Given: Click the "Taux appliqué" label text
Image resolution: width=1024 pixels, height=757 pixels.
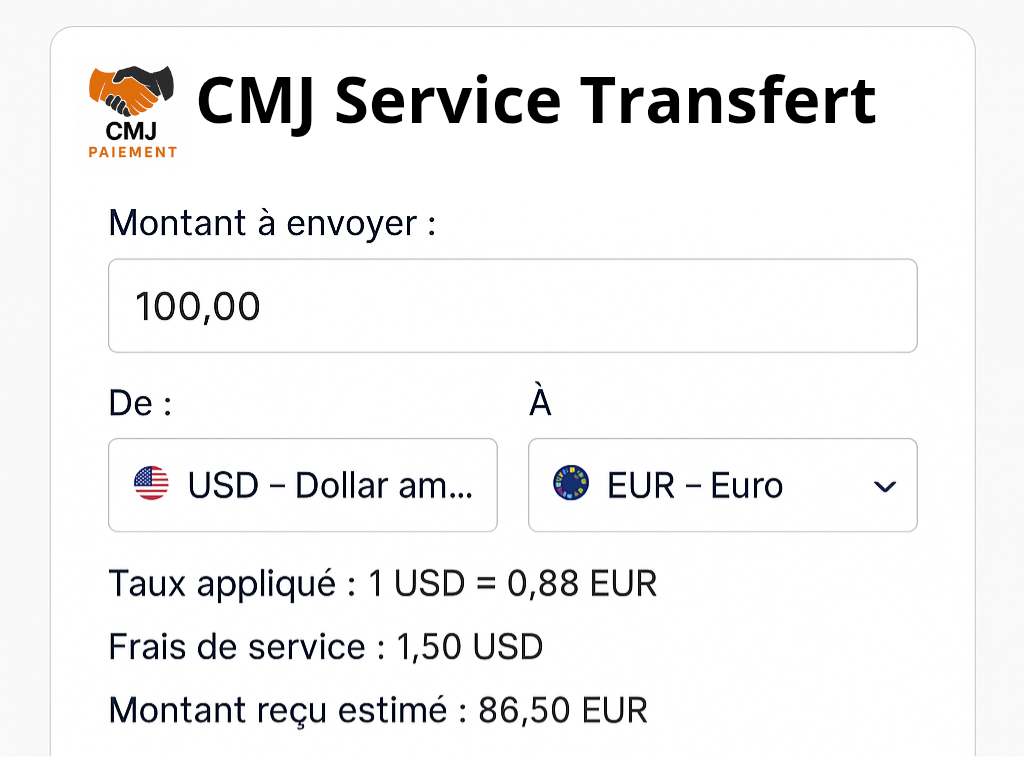Looking at the screenshot, I should coord(222,583).
